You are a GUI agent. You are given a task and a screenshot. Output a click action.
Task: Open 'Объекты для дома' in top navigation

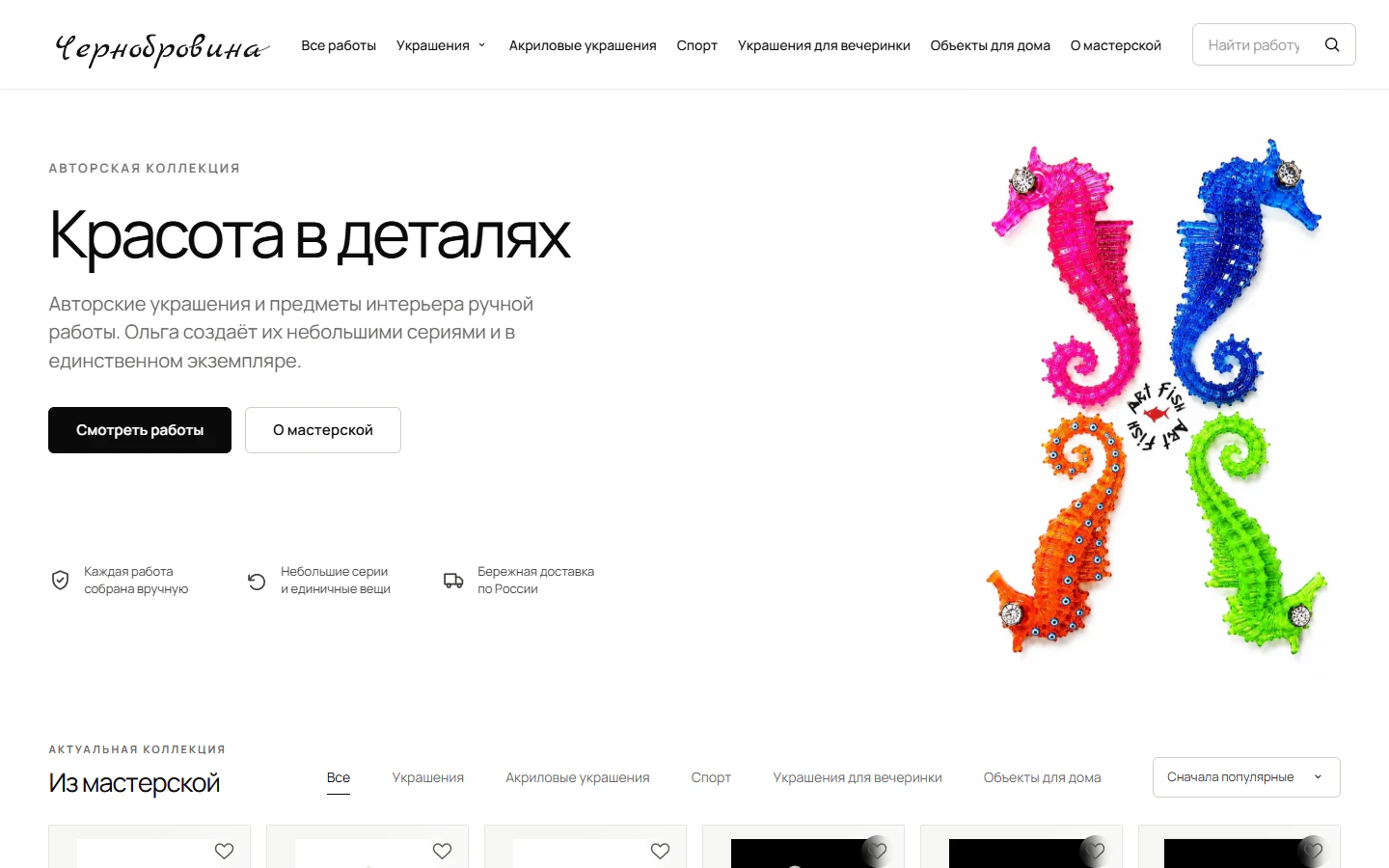(x=990, y=45)
